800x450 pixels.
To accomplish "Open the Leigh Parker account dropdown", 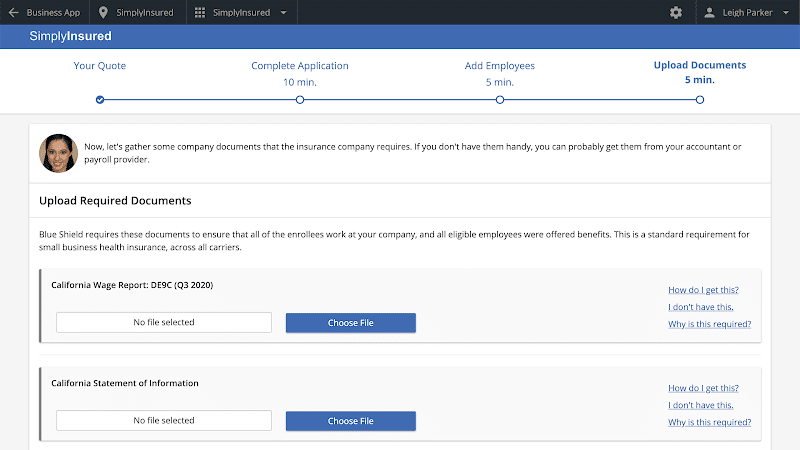I will coord(785,13).
